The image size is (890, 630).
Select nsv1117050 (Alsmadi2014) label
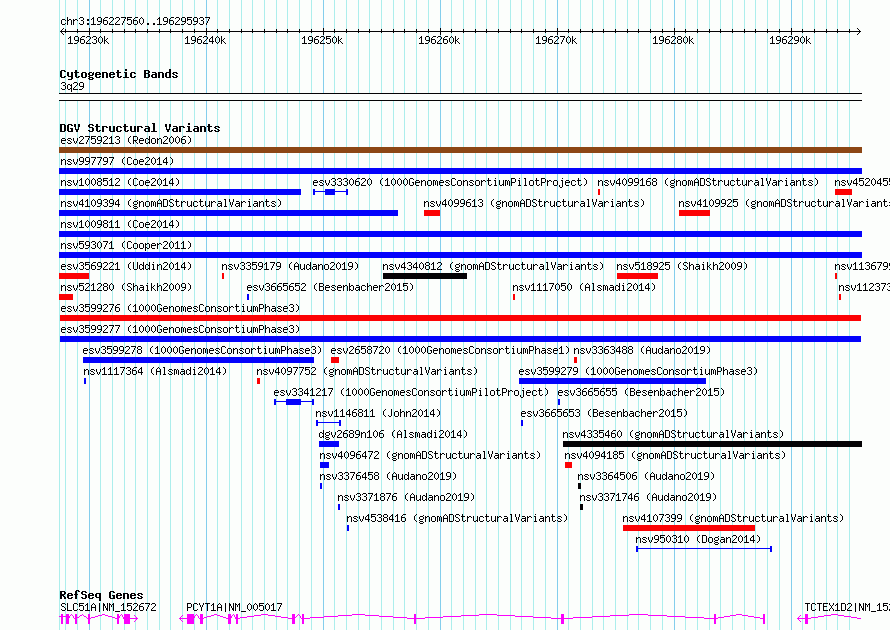584,287
